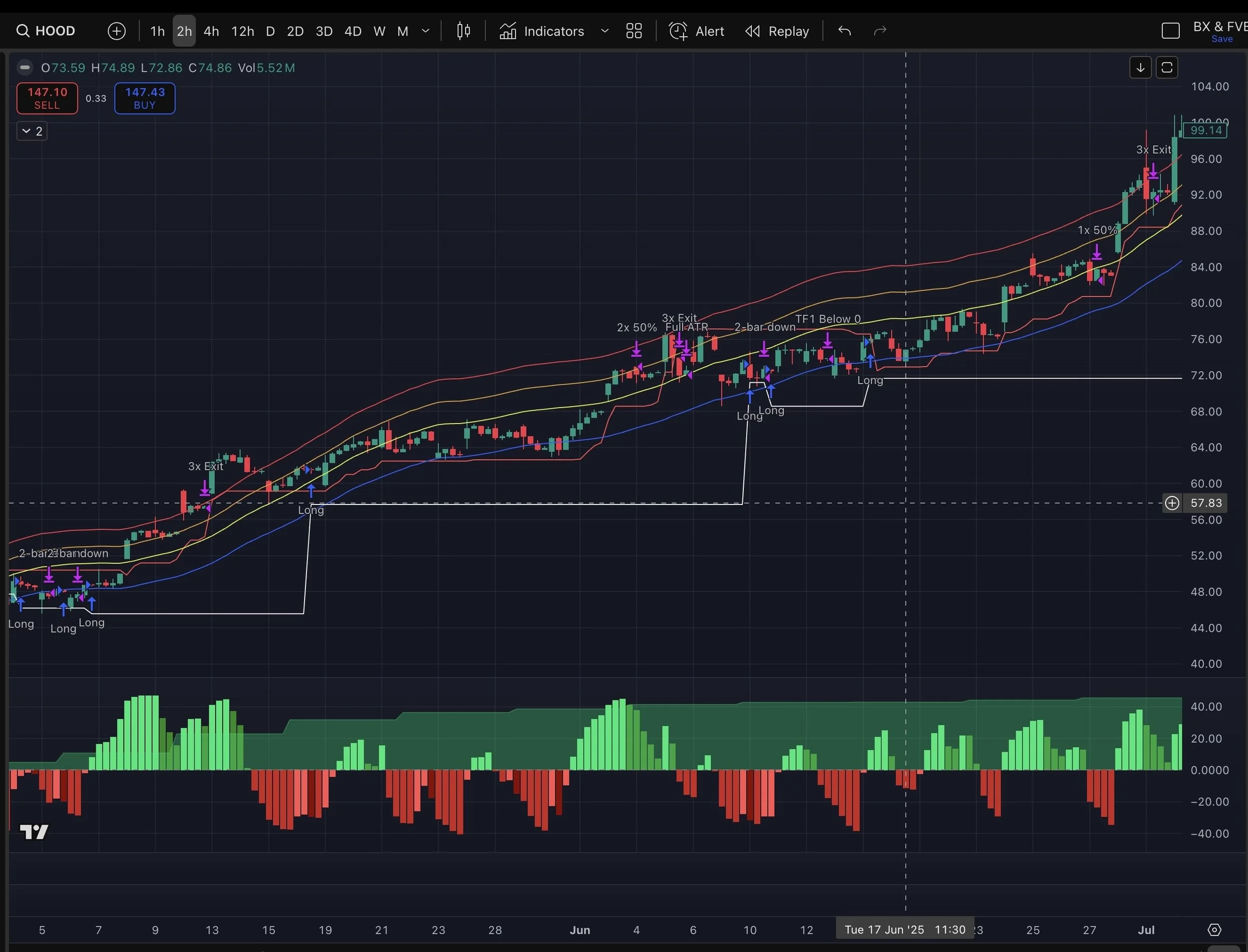Expand the collapsed indicators legend showing 2

pyautogui.click(x=32, y=131)
